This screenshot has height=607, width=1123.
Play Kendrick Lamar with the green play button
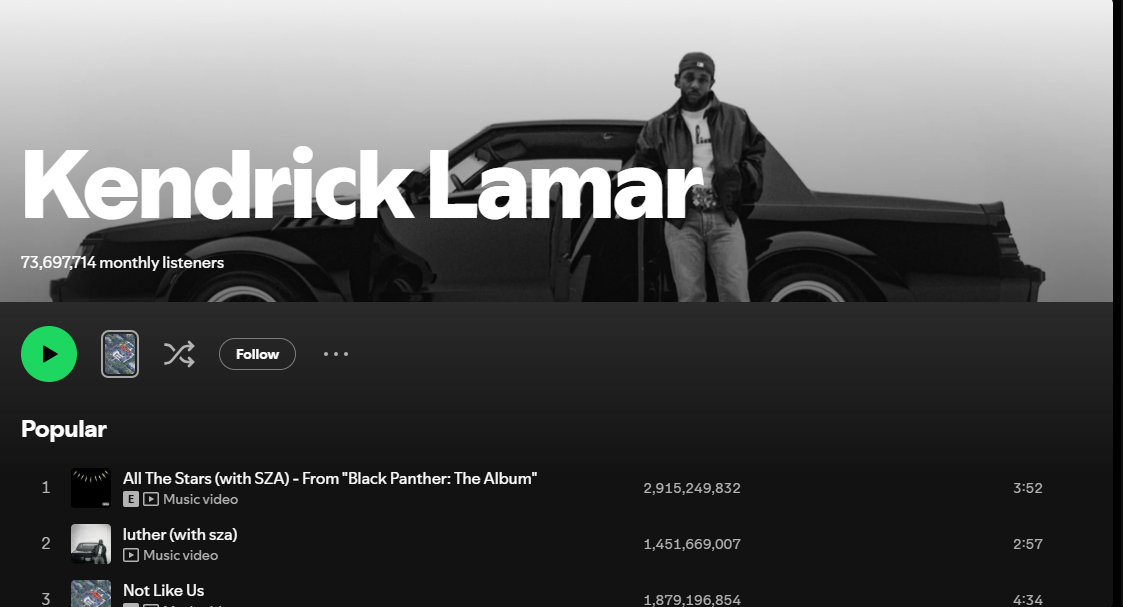[x=49, y=354]
